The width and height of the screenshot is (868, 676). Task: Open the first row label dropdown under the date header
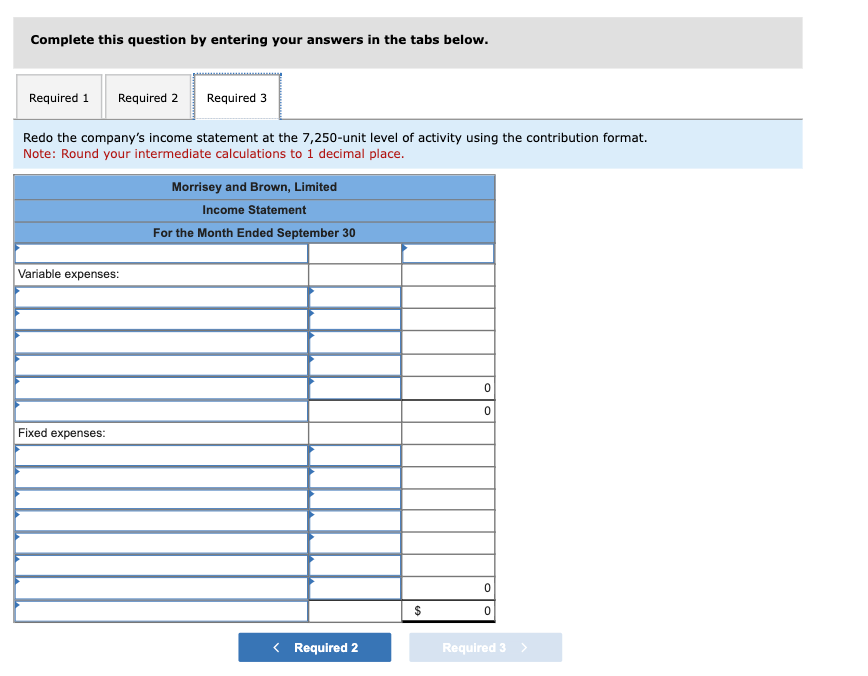[161, 253]
